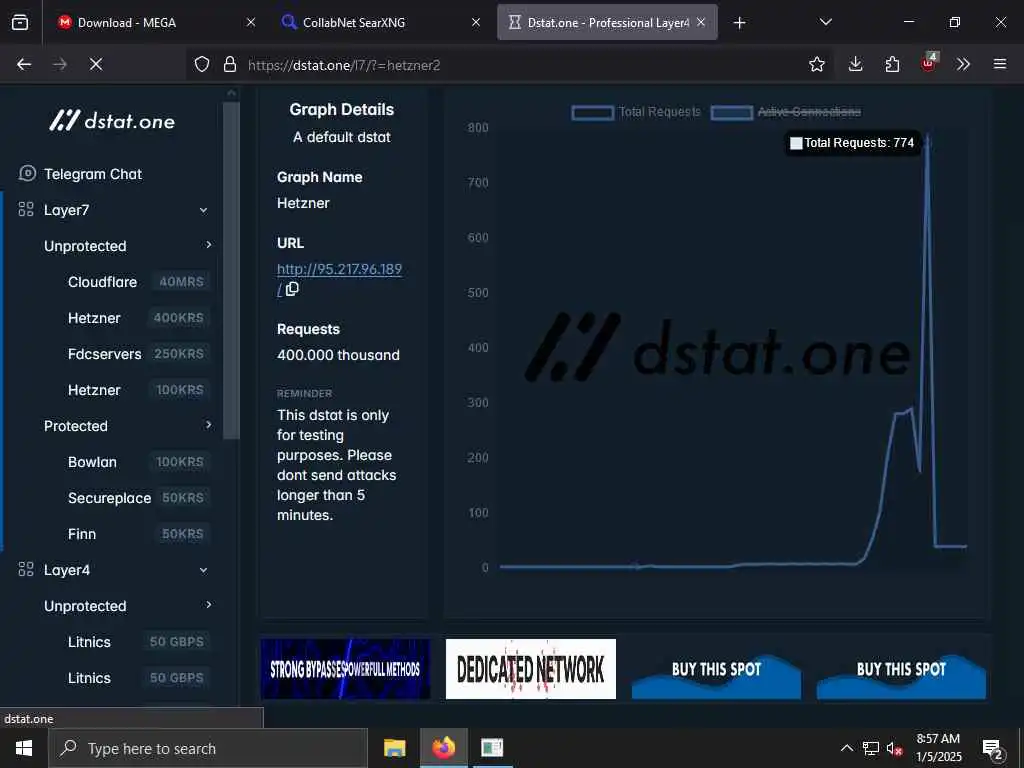The image size is (1024, 768).
Task: Show hidden system tray icons
Action: pos(846,748)
